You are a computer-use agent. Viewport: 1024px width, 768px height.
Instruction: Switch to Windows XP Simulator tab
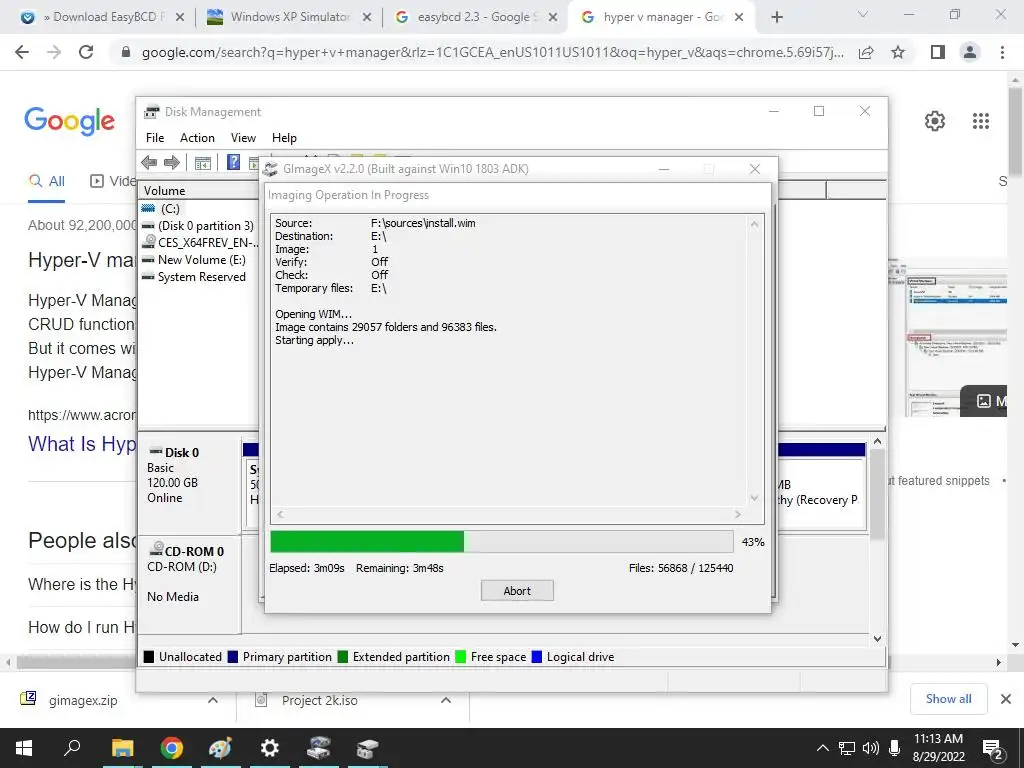click(289, 17)
